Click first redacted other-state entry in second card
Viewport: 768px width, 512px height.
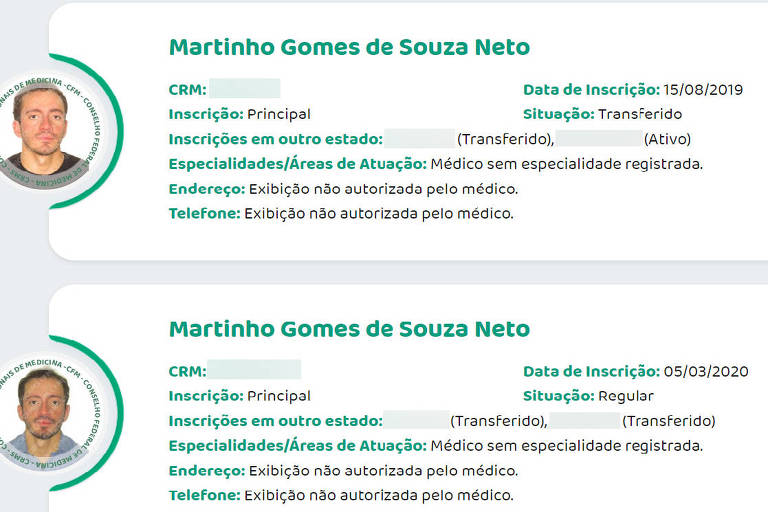(416, 420)
